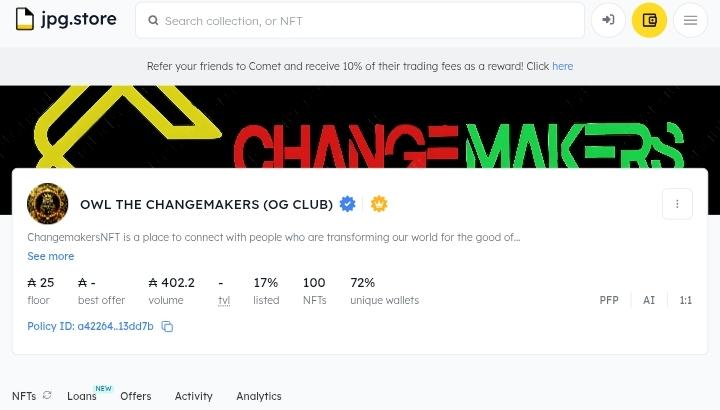Viewport: 720px width, 410px height.
Task: Click the sign-in arrow icon
Action: click(608, 20)
